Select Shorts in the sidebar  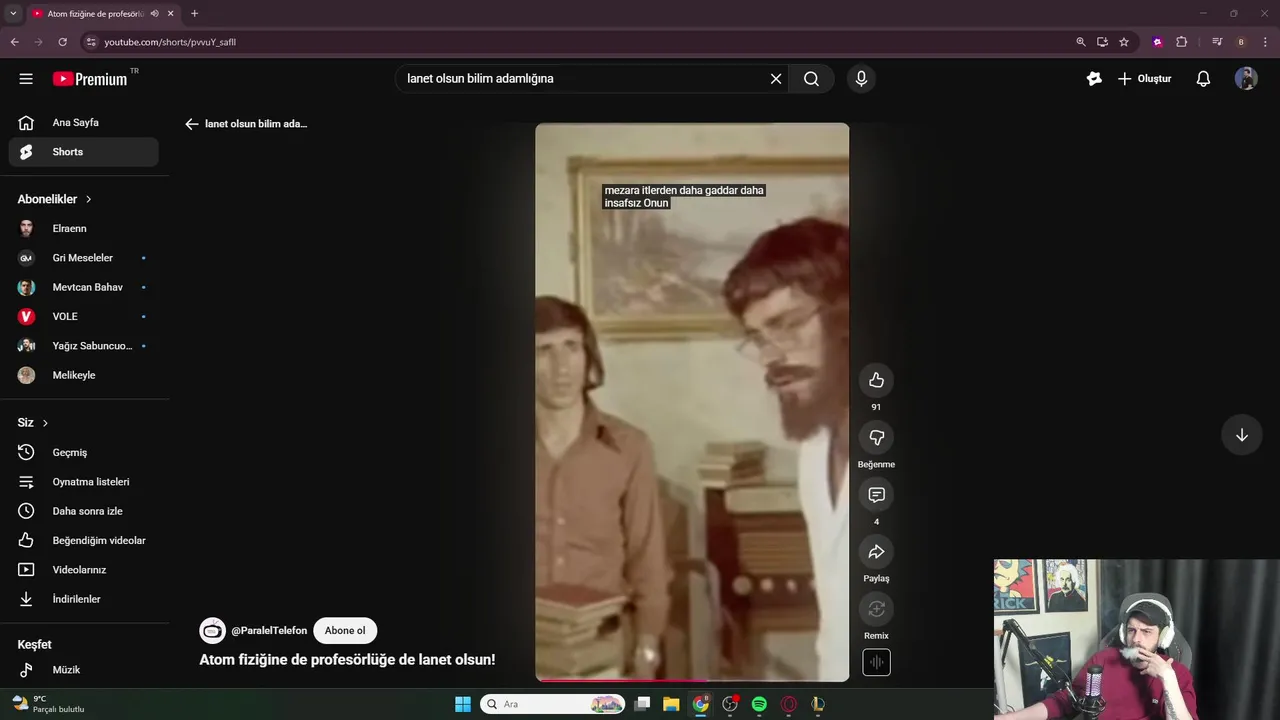84,152
